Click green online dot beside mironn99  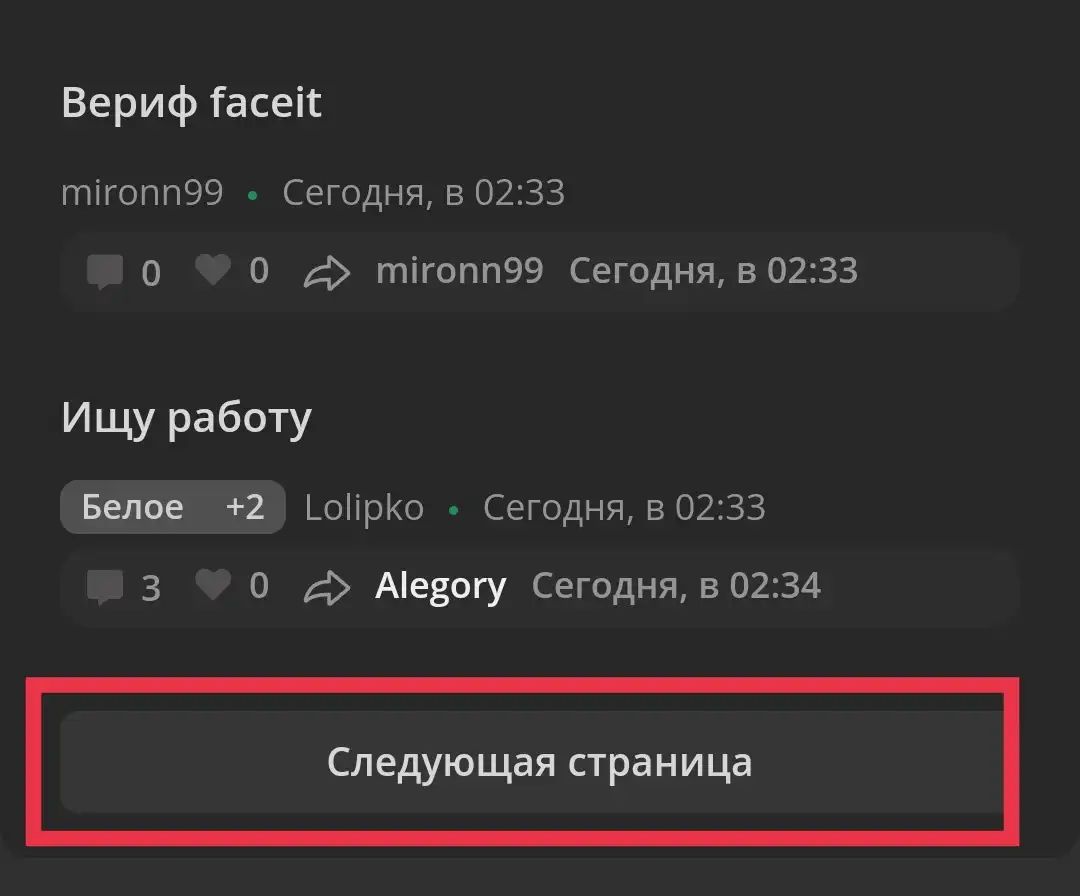[253, 196]
